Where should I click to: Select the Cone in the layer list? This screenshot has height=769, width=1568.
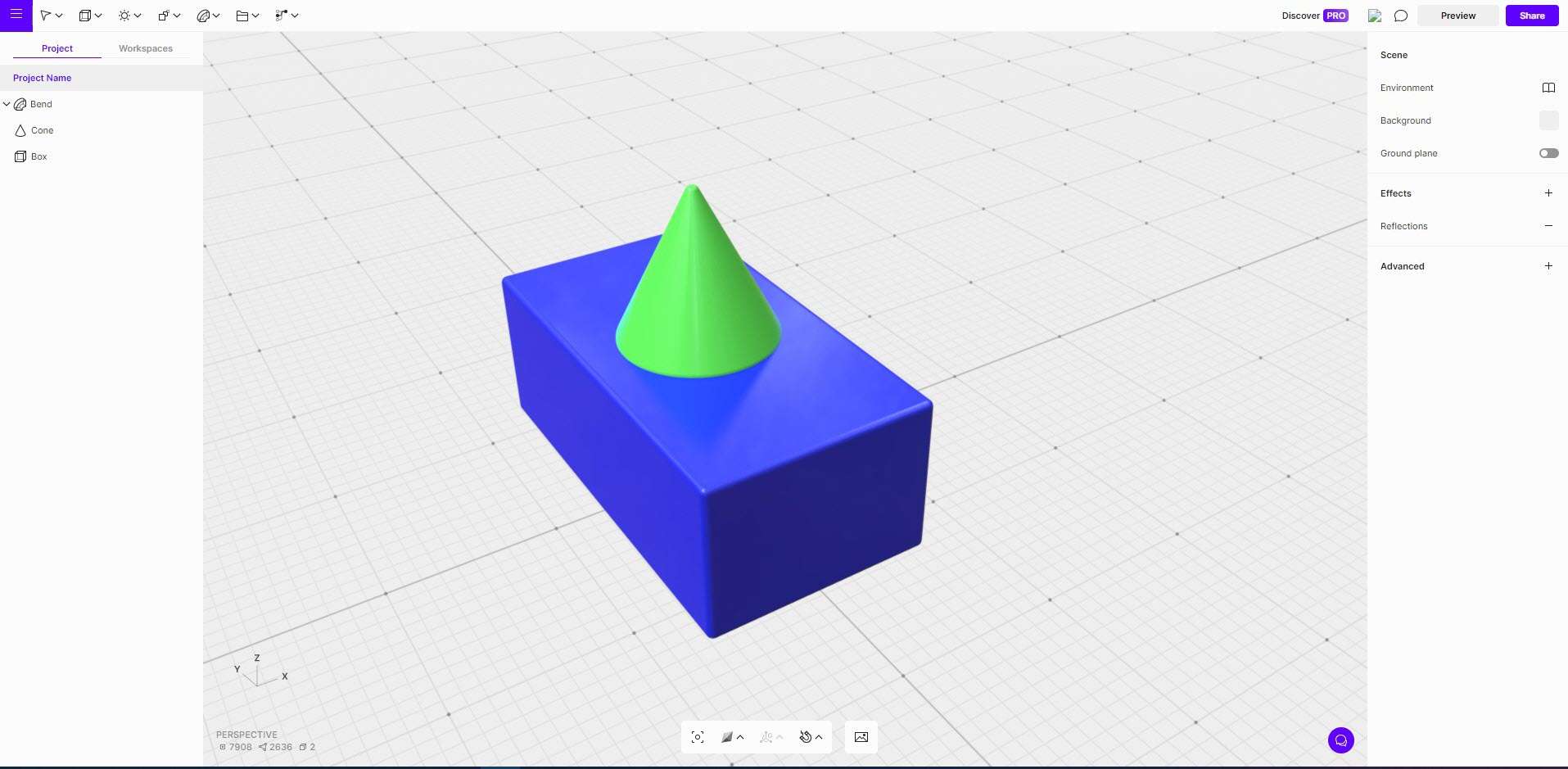pyautogui.click(x=43, y=130)
